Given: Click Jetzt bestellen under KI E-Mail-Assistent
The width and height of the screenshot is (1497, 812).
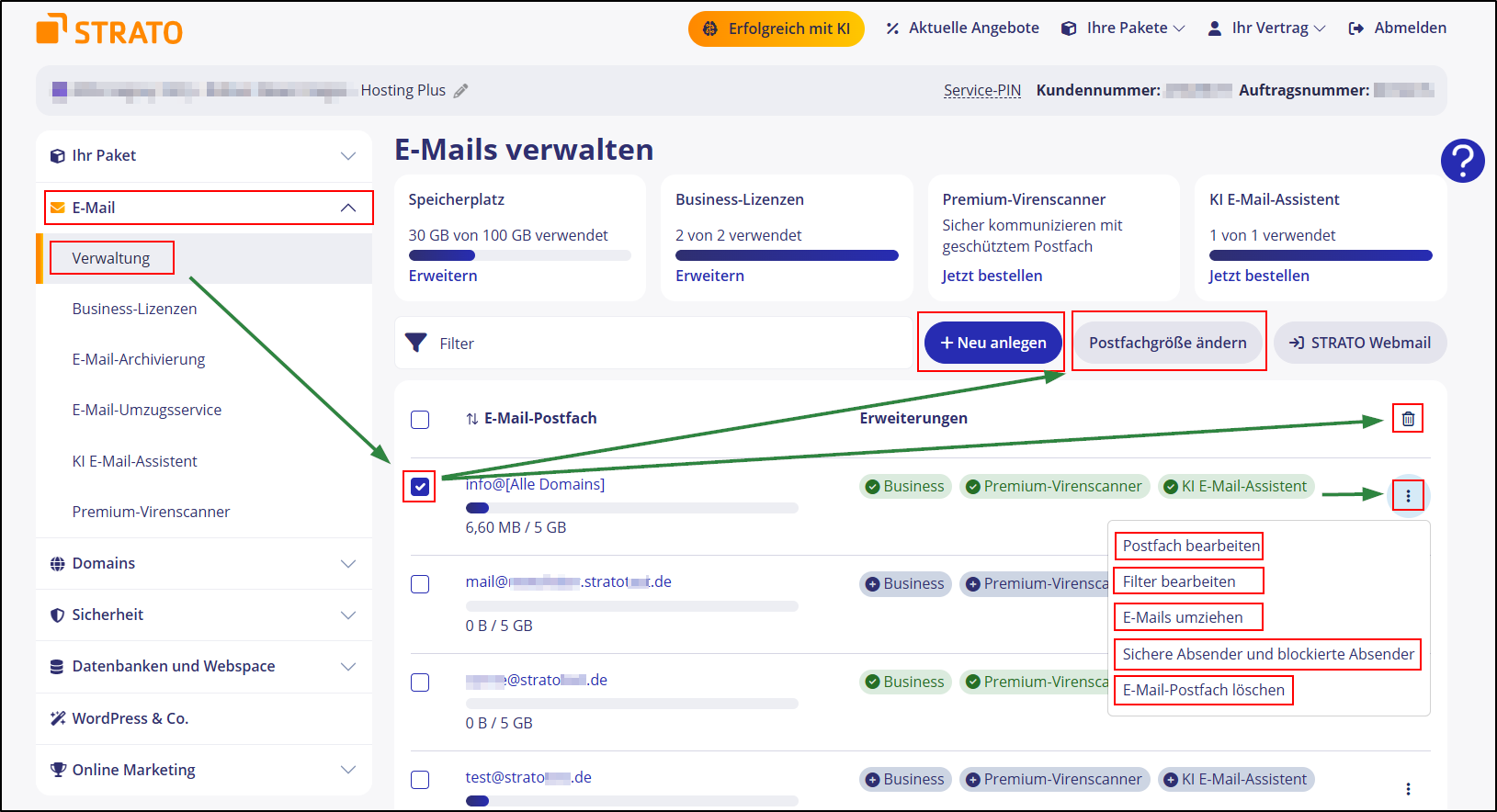Looking at the screenshot, I should point(1259,276).
